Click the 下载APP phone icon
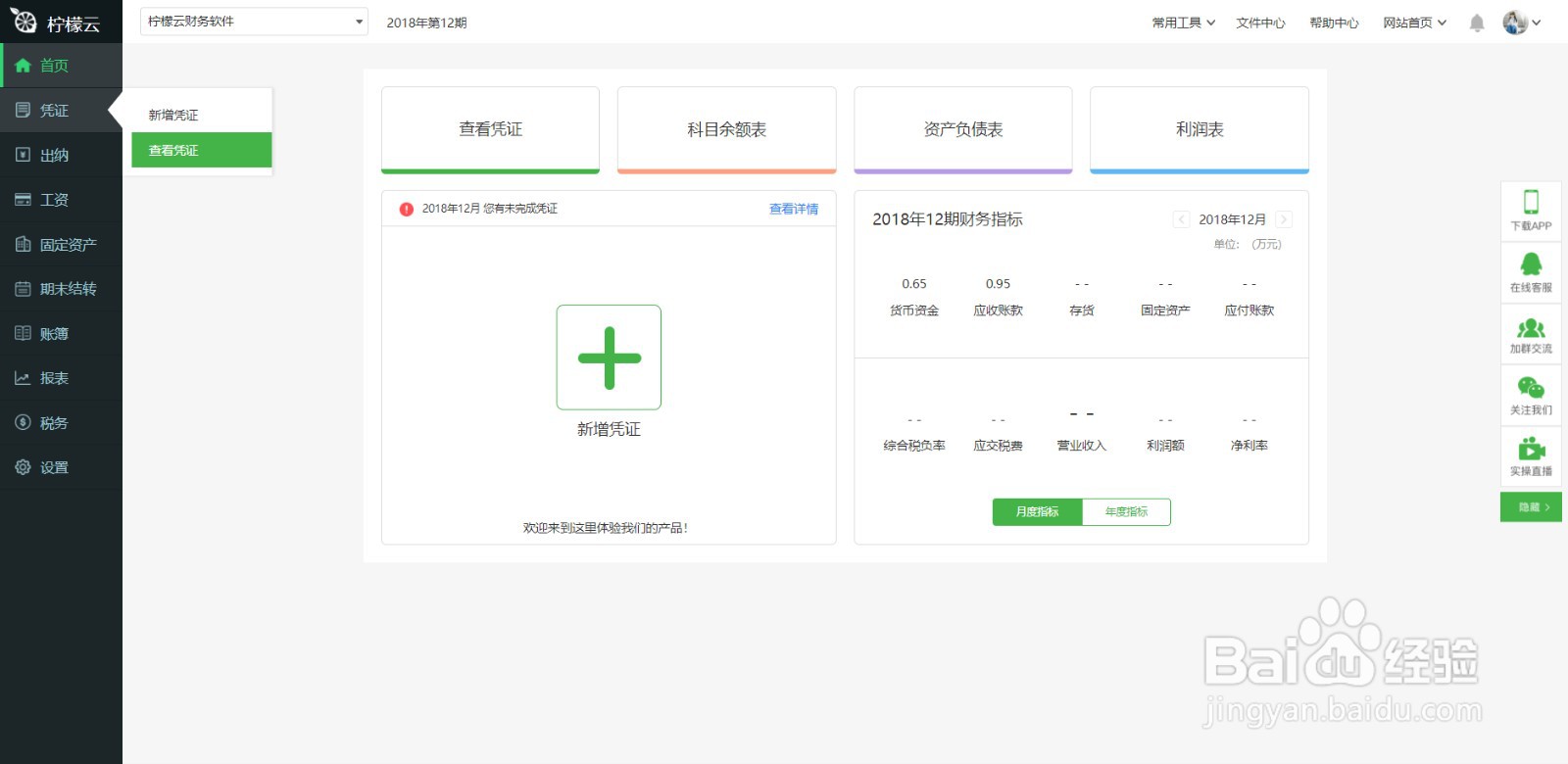This screenshot has height=764, width=1568. 1531,202
